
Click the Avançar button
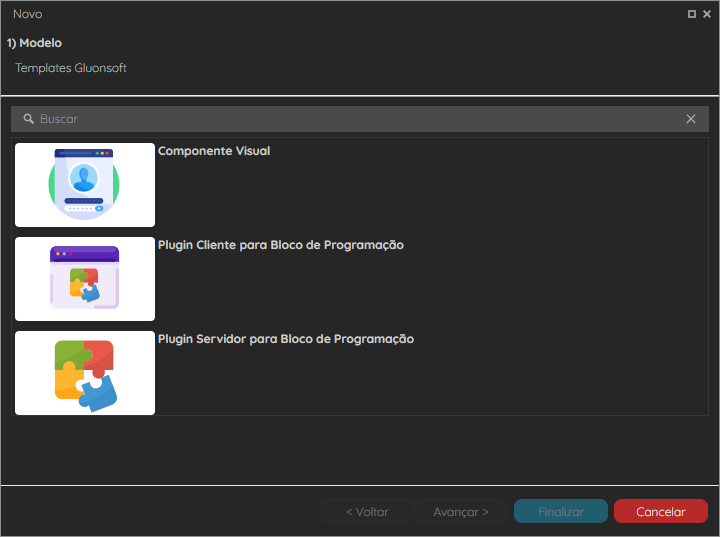[x=461, y=511]
